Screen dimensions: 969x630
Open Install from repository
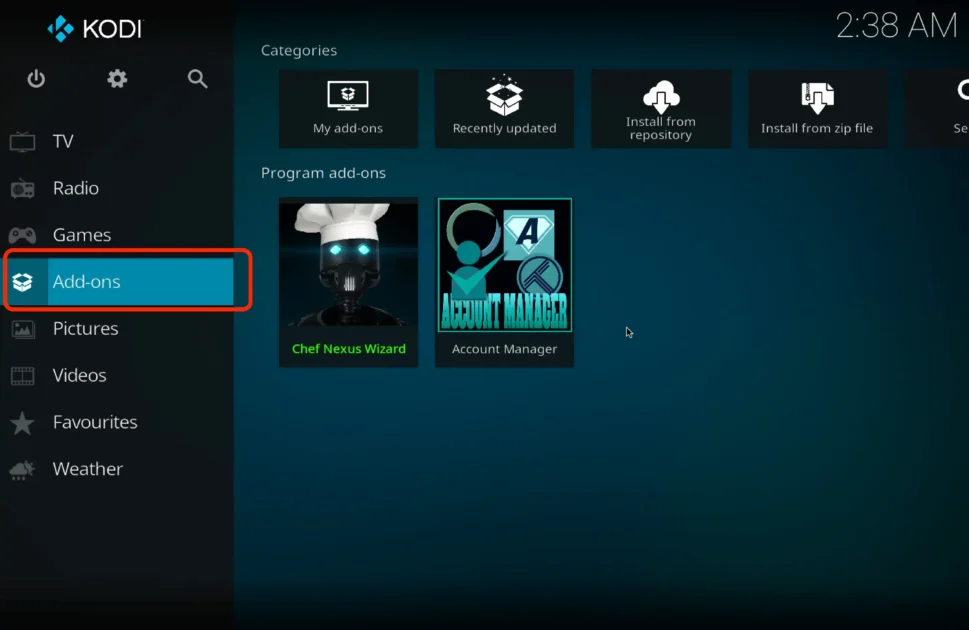(661, 108)
